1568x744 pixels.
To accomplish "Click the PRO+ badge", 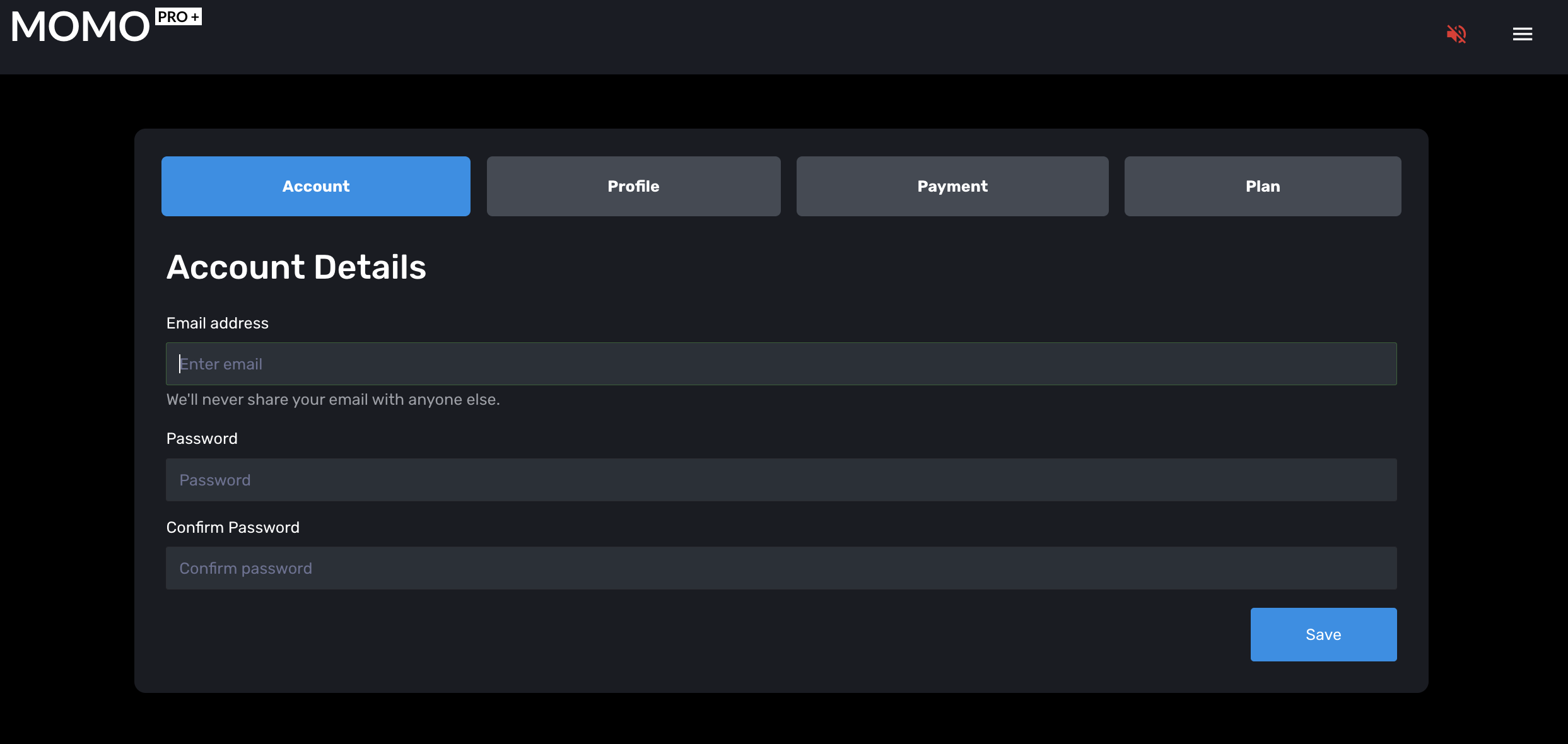I will coord(178,17).
